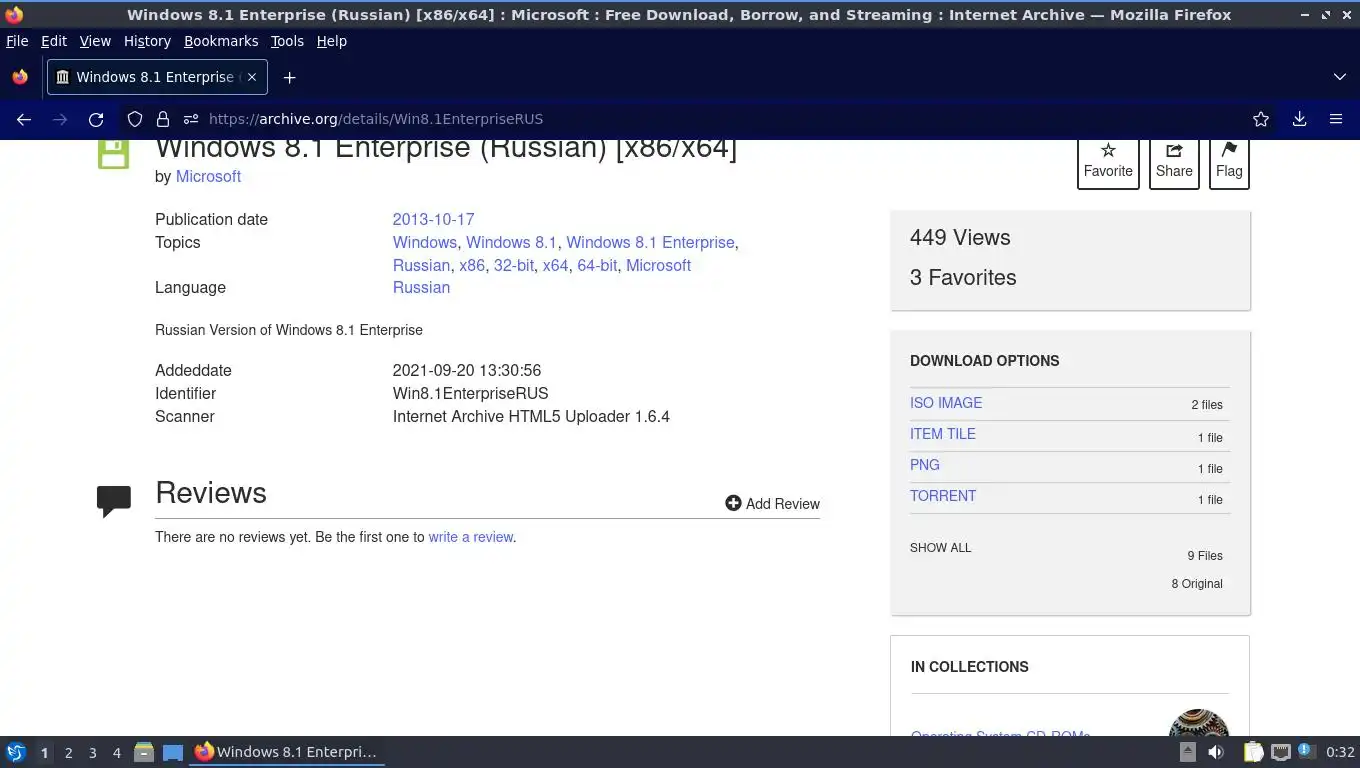Close the Windows 8.1 Enterprise tab
This screenshot has width=1360, height=768.
tap(252, 77)
